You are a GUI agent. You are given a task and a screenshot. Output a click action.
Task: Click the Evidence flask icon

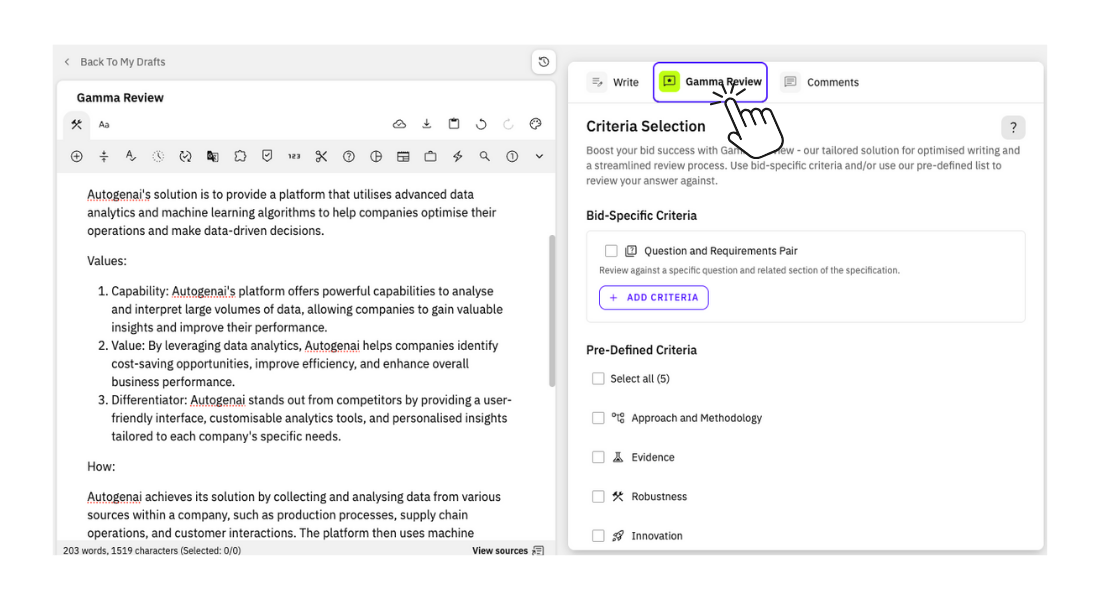[x=617, y=457]
